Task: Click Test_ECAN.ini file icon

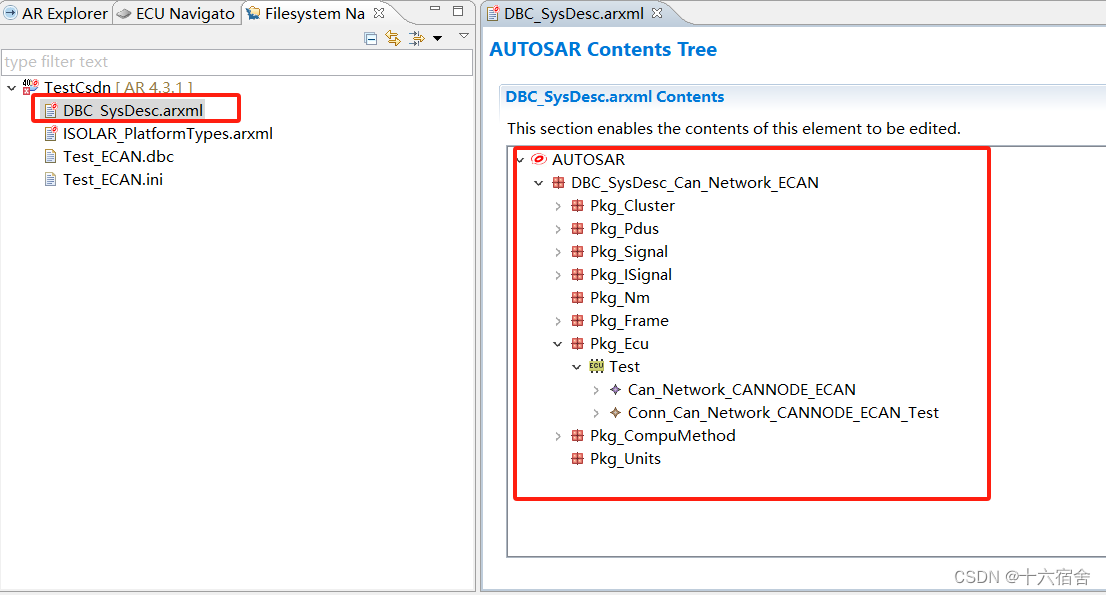Action: click(50, 180)
